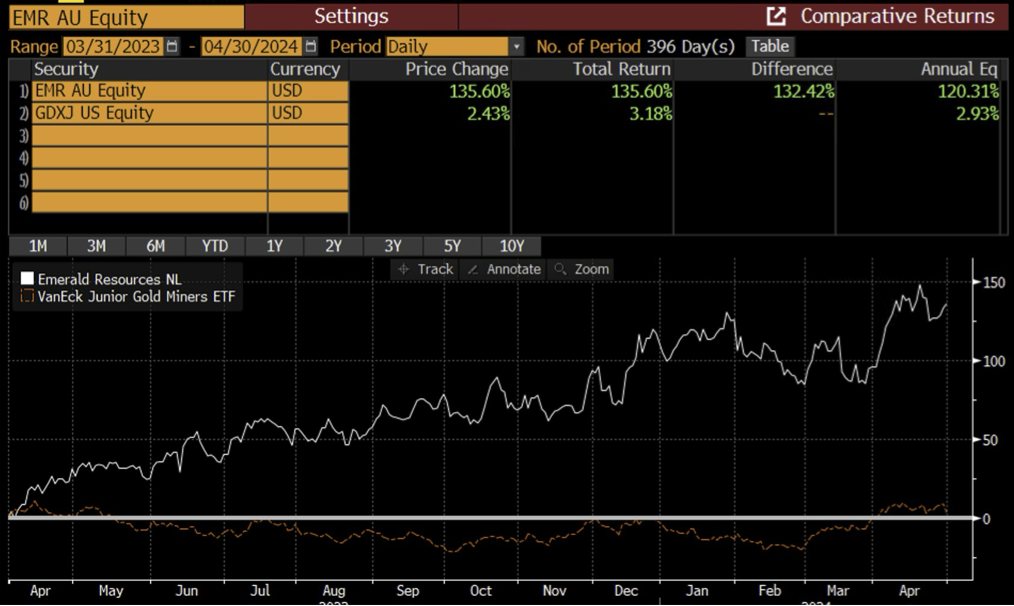Open Settings menu
The height and width of the screenshot is (606, 1014).
click(351, 16)
